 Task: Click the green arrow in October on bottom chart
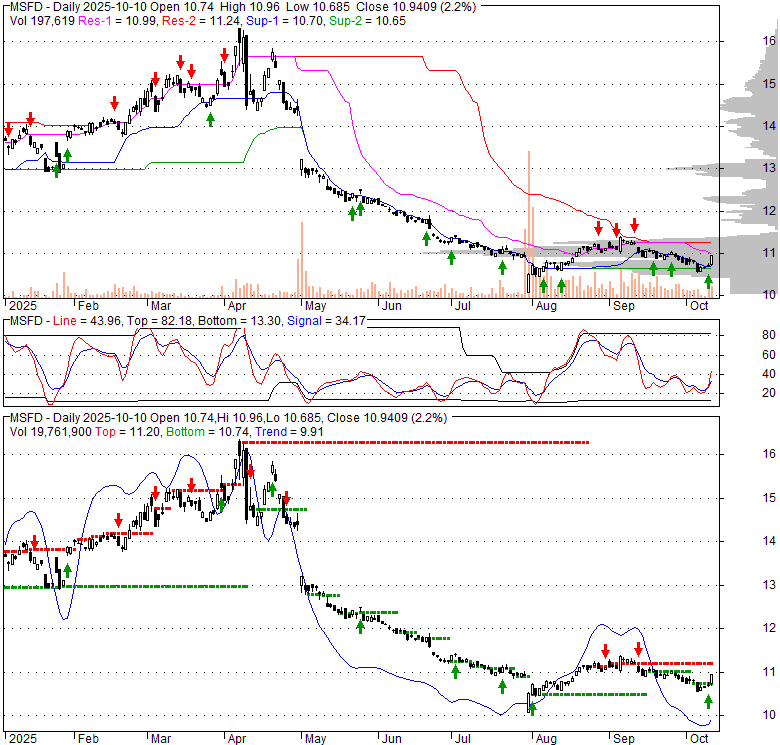tap(708, 701)
